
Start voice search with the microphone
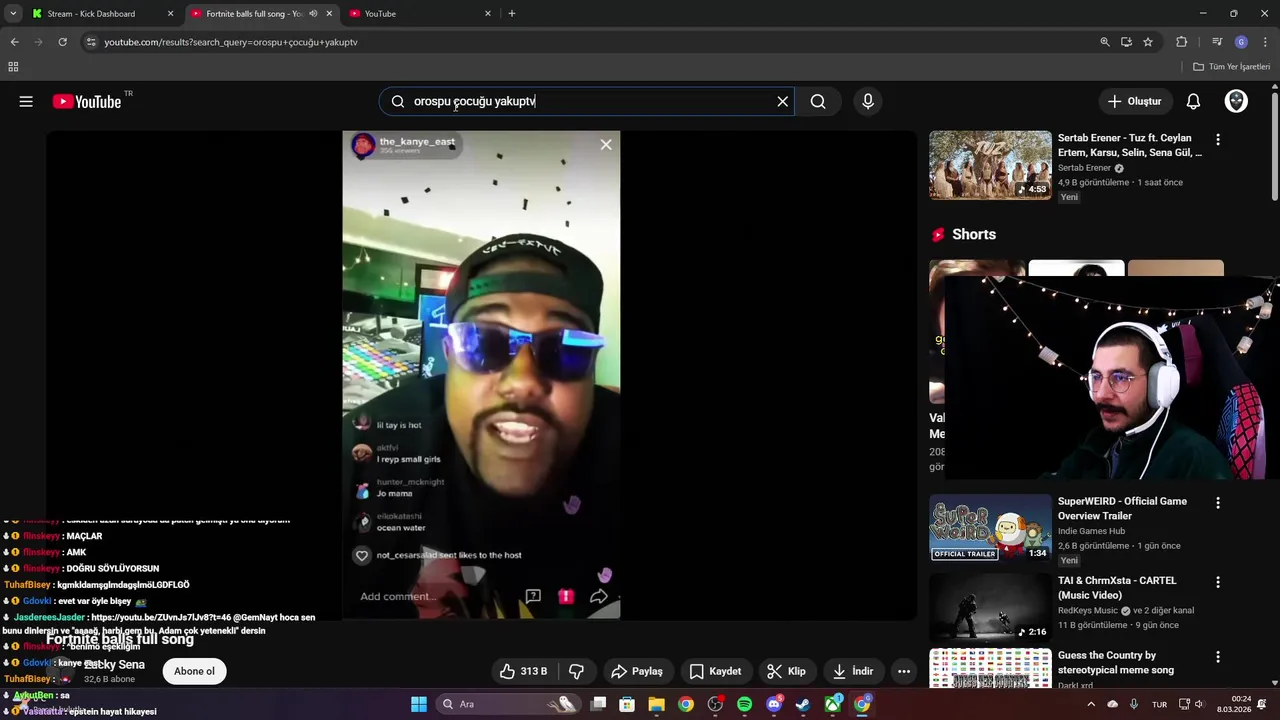click(x=868, y=101)
